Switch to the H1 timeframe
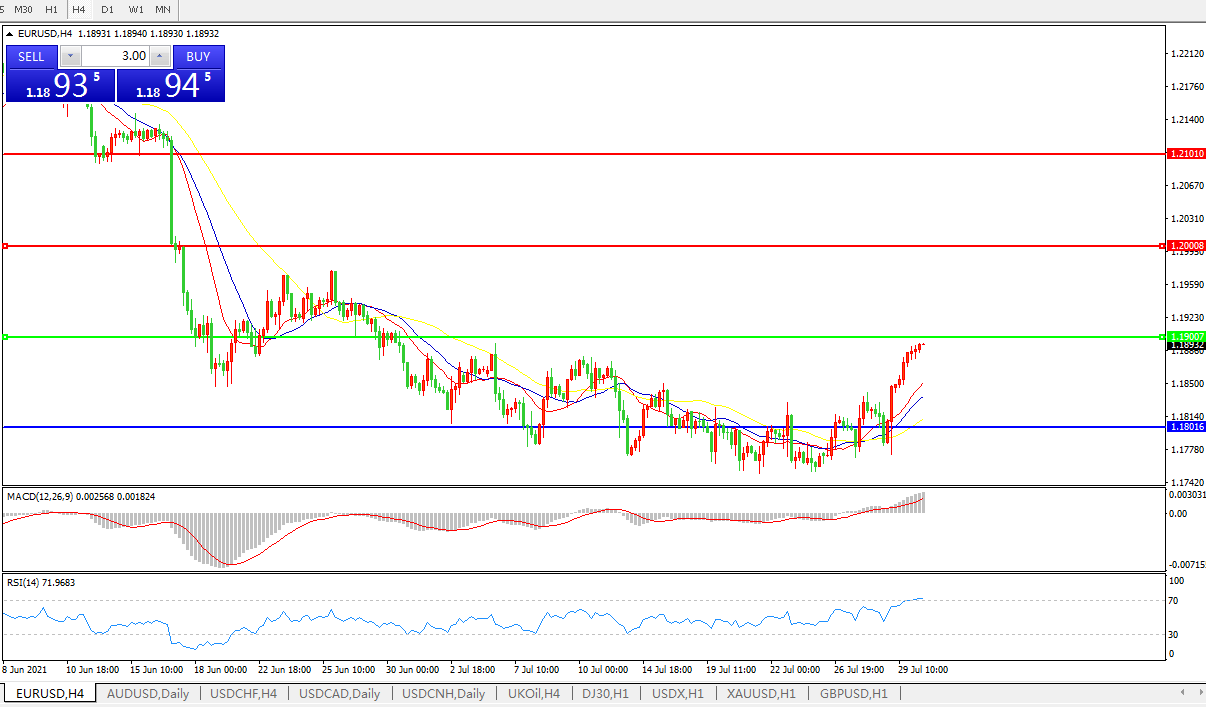Image resolution: width=1206 pixels, height=707 pixels. coord(51,9)
